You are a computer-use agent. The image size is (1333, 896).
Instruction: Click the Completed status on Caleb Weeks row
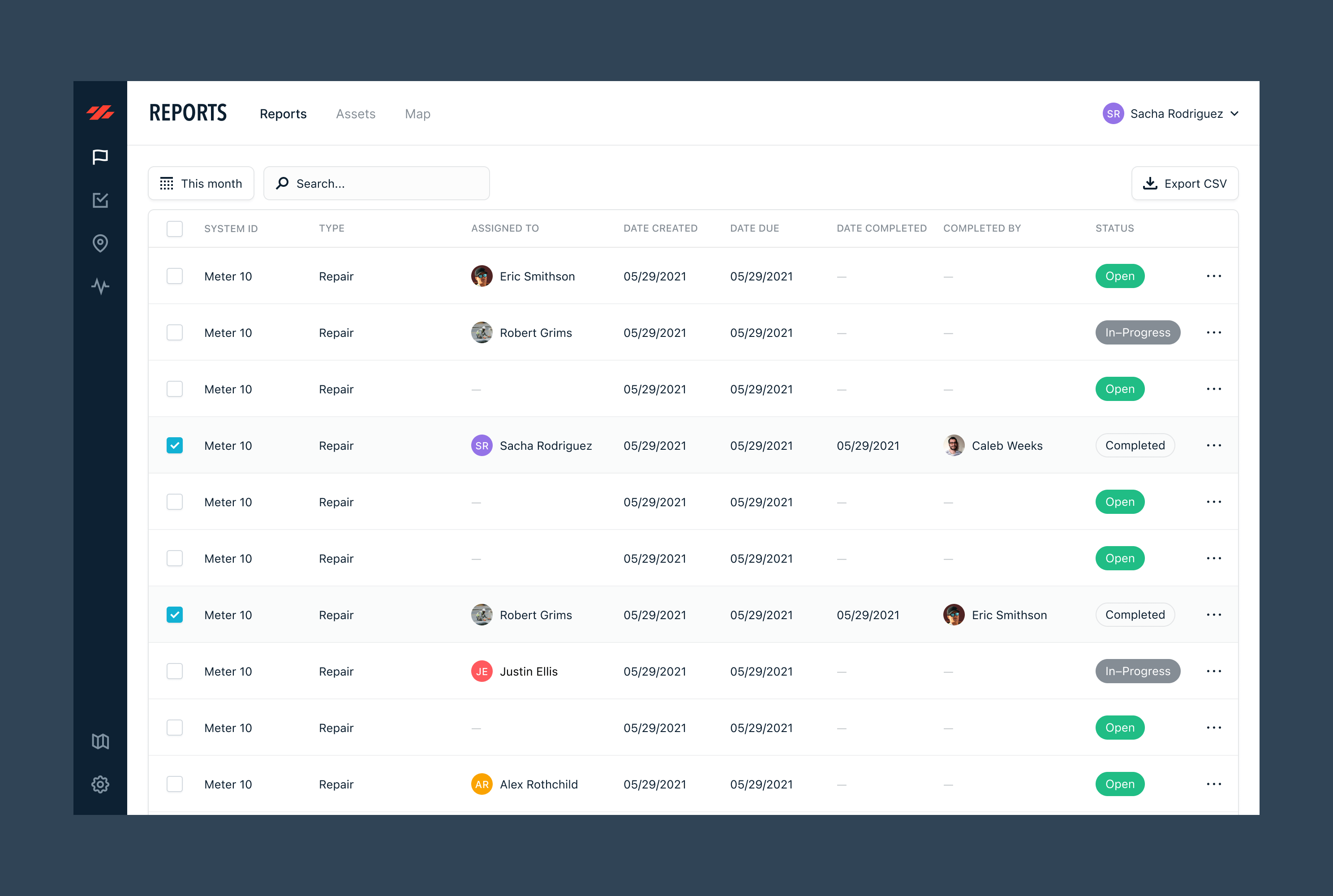[x=1134, y=445]
